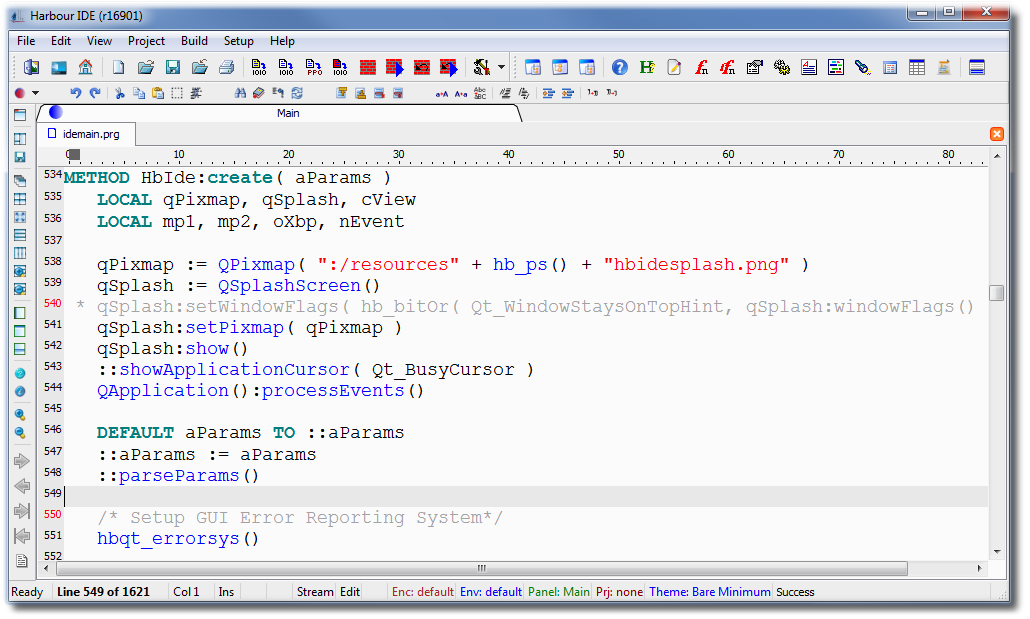The image size is (1030, 619).
Task: Close the editor tab with orange X
Action: [996, 134]
